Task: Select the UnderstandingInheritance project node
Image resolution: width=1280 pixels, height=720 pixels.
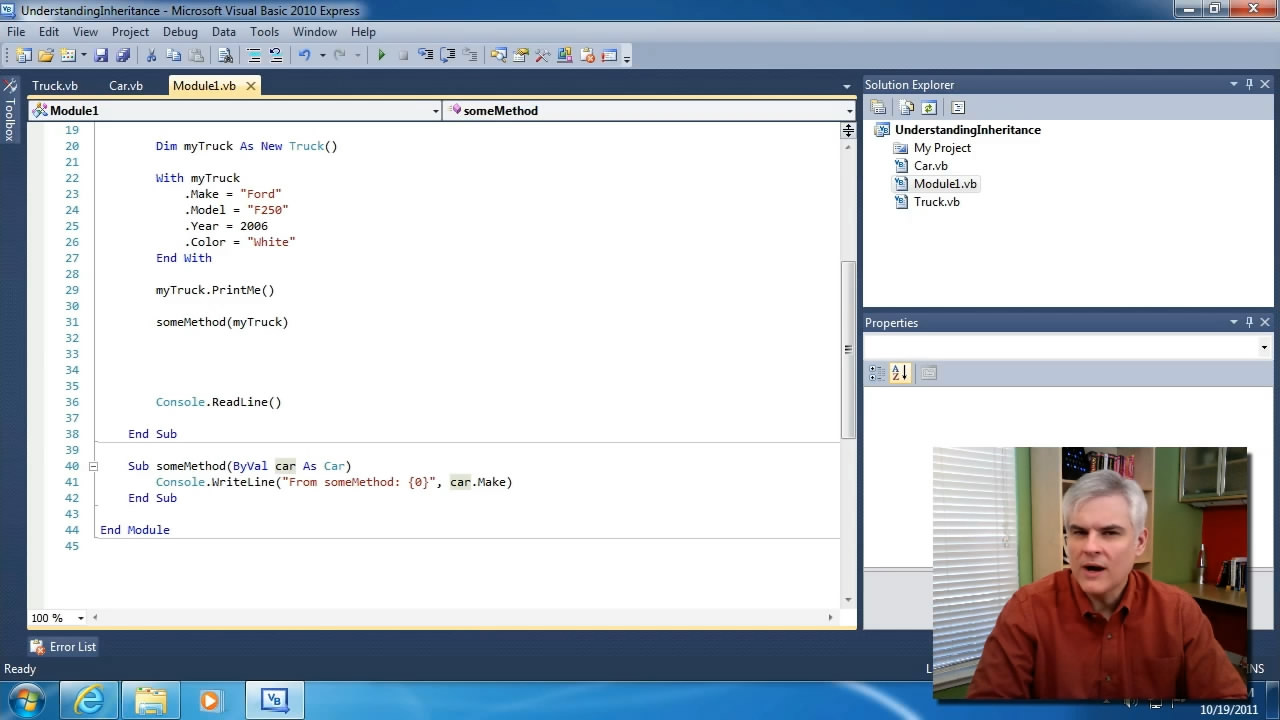Action: [x=967, y=130]
